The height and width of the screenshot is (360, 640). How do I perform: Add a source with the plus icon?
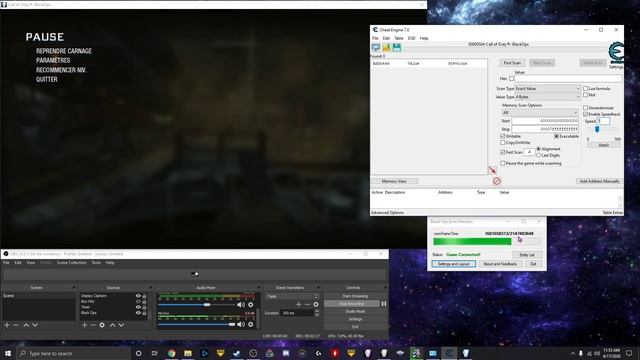[x=84, y=325]
